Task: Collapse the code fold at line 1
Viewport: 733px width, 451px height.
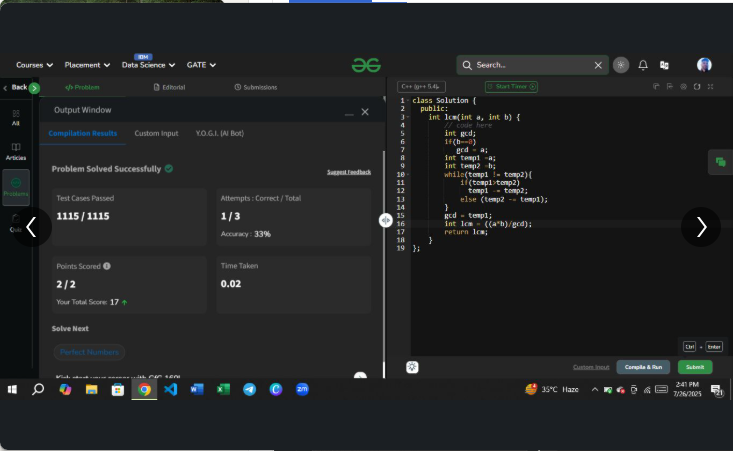Action: pyautogui.click(x=408, y=100)
